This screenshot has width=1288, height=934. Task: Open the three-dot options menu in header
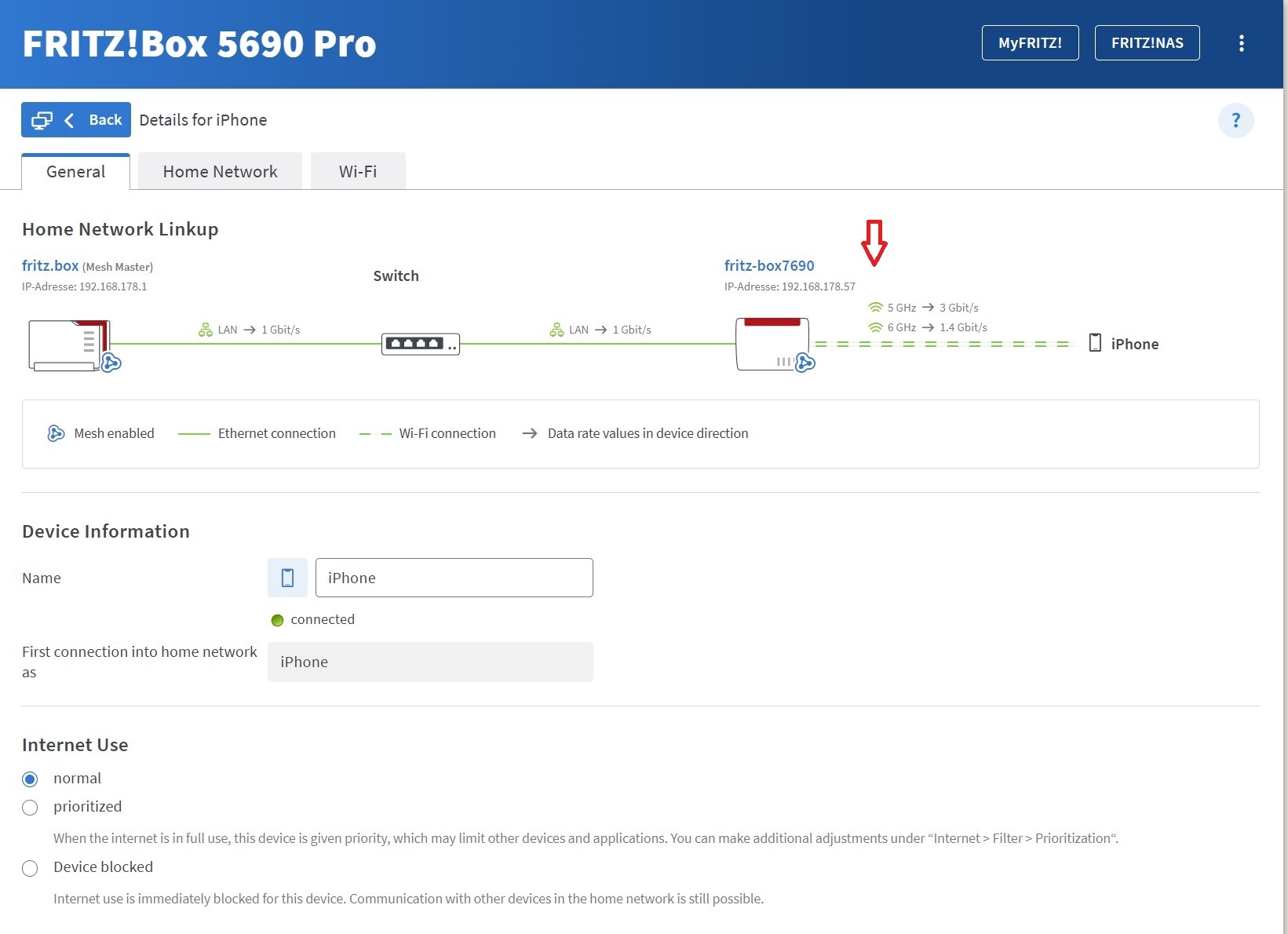pos(1241,43)
